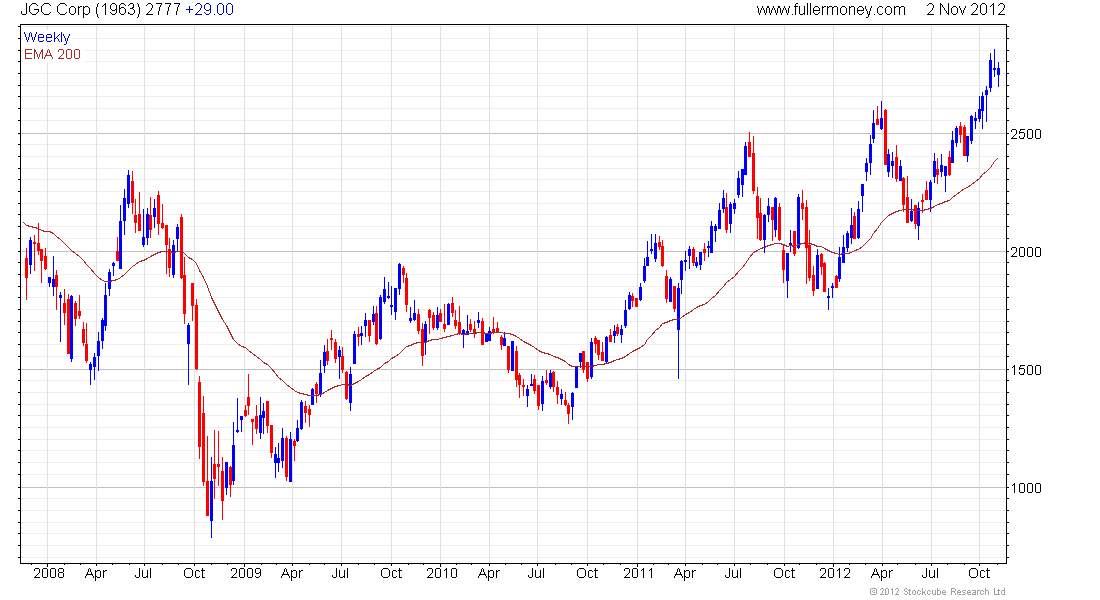Click the 1000 price axis label
The height and width of the screenshot is (600, 1100).
[x=1026, y=488]
